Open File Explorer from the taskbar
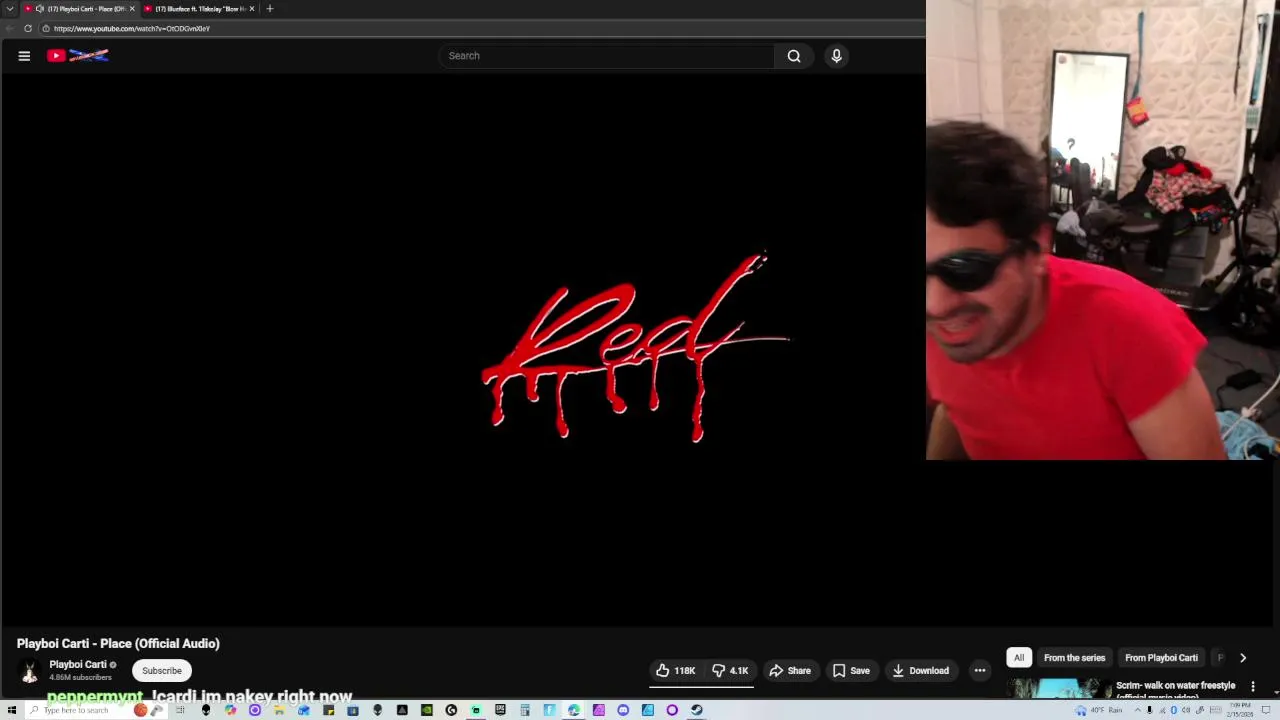Viewport: 1280px width, 720px height. pos(278,710)
